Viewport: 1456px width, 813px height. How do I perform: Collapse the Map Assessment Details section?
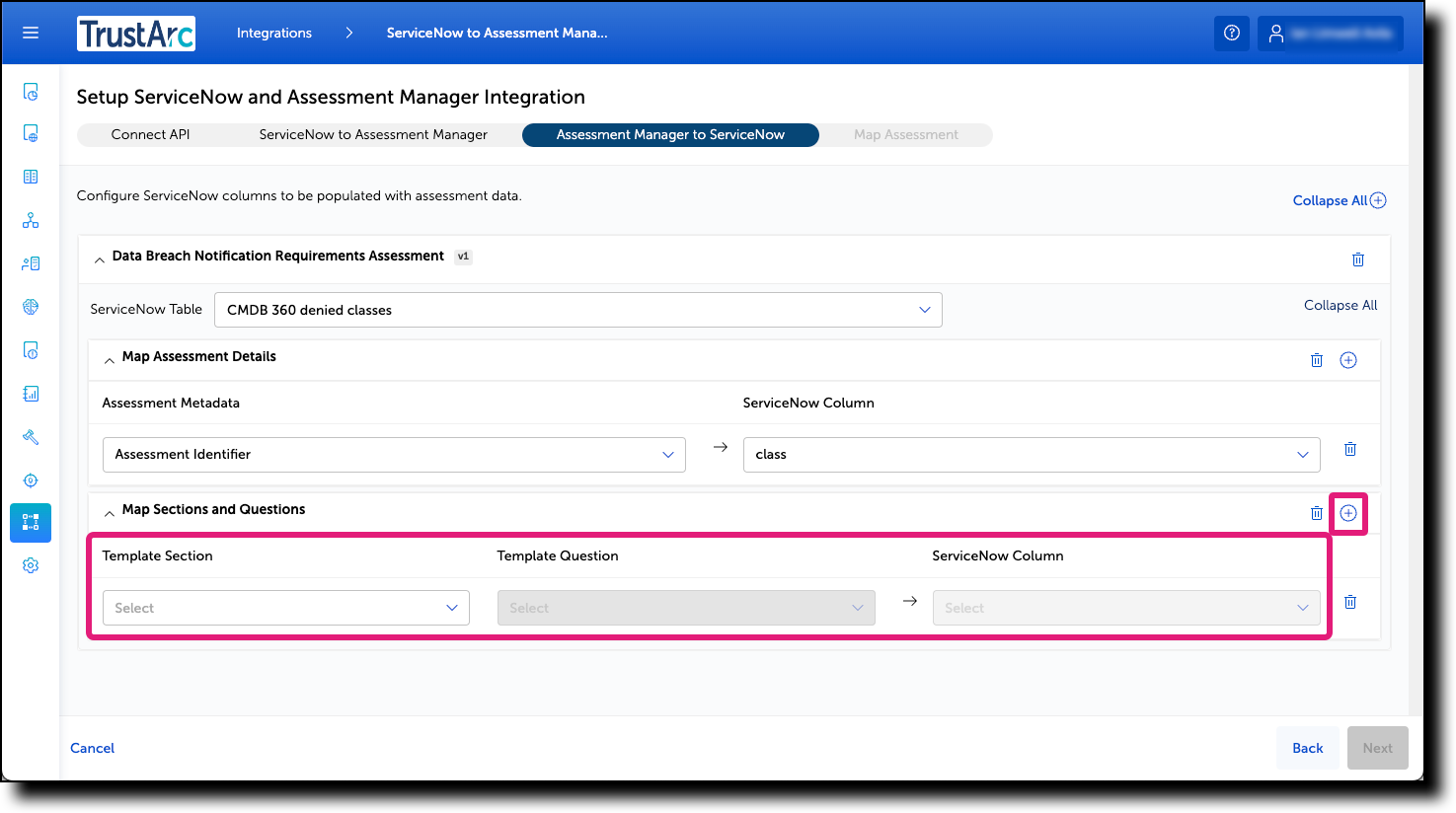(110, 360)
